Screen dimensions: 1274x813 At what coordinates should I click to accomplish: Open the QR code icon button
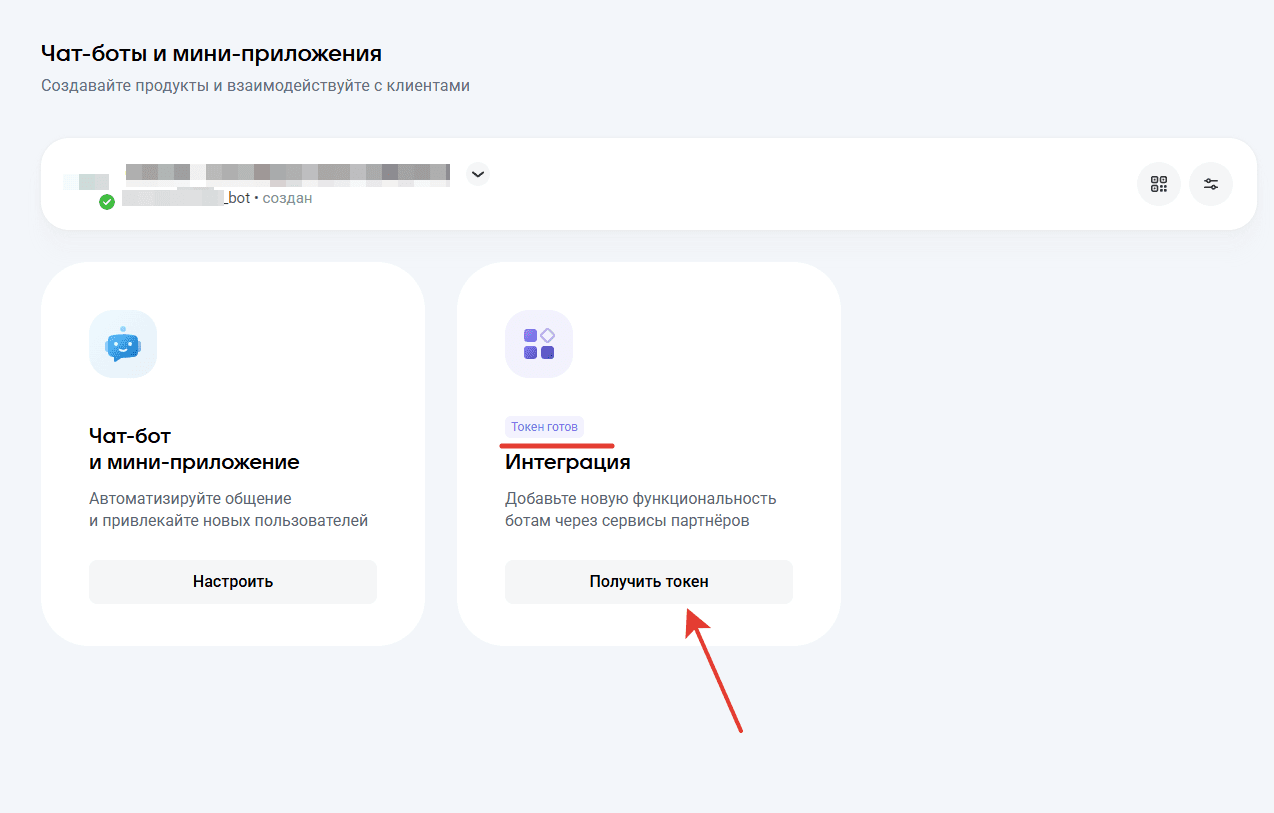pos(1159,184)
